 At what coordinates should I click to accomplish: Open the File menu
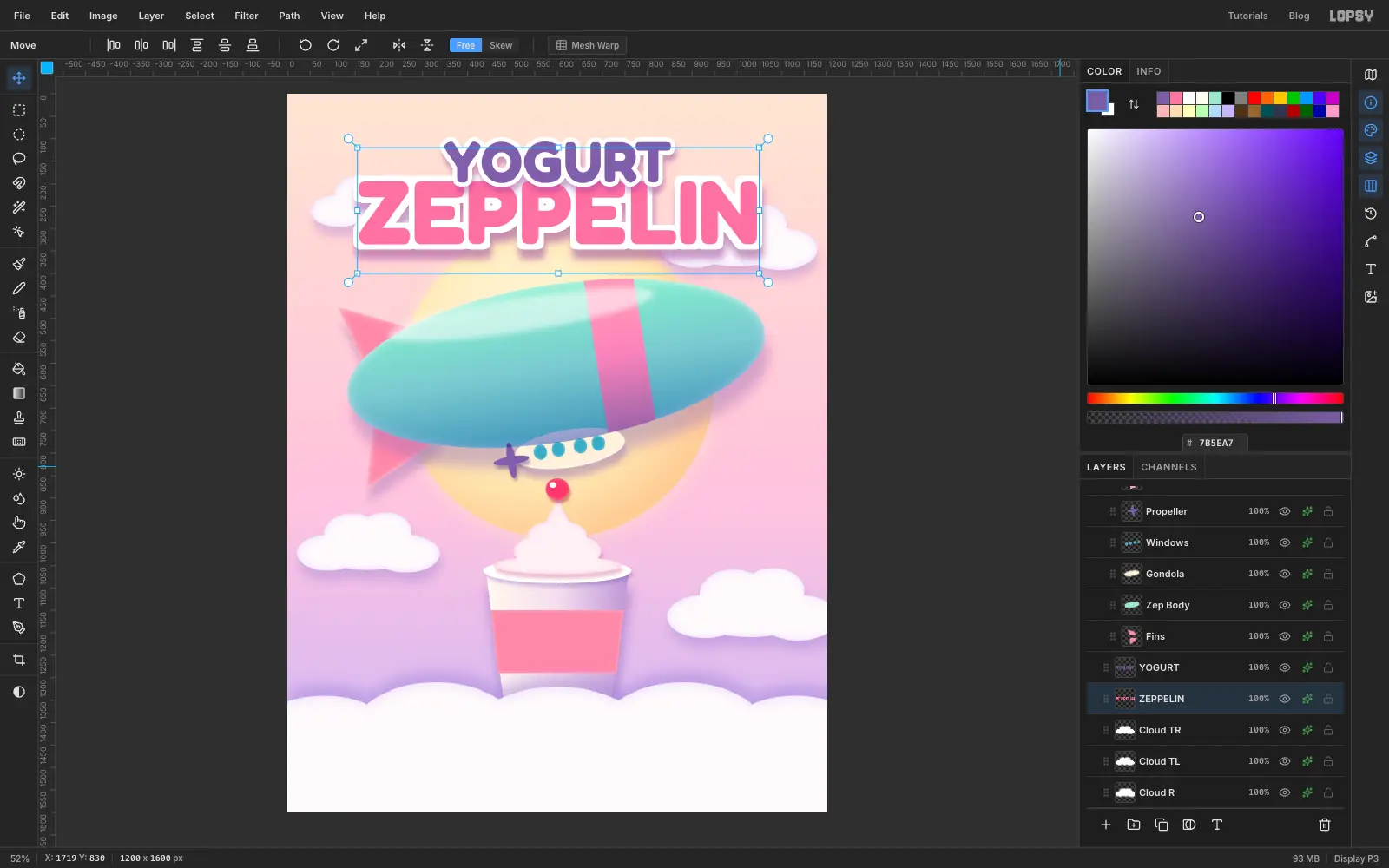click(x=22, y=16)
